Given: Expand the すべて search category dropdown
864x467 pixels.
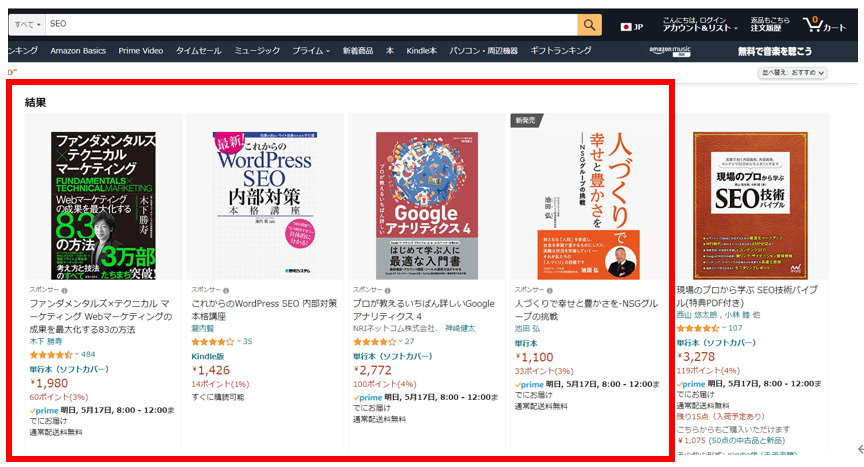Looking at the screenshot, I should 27,24.
